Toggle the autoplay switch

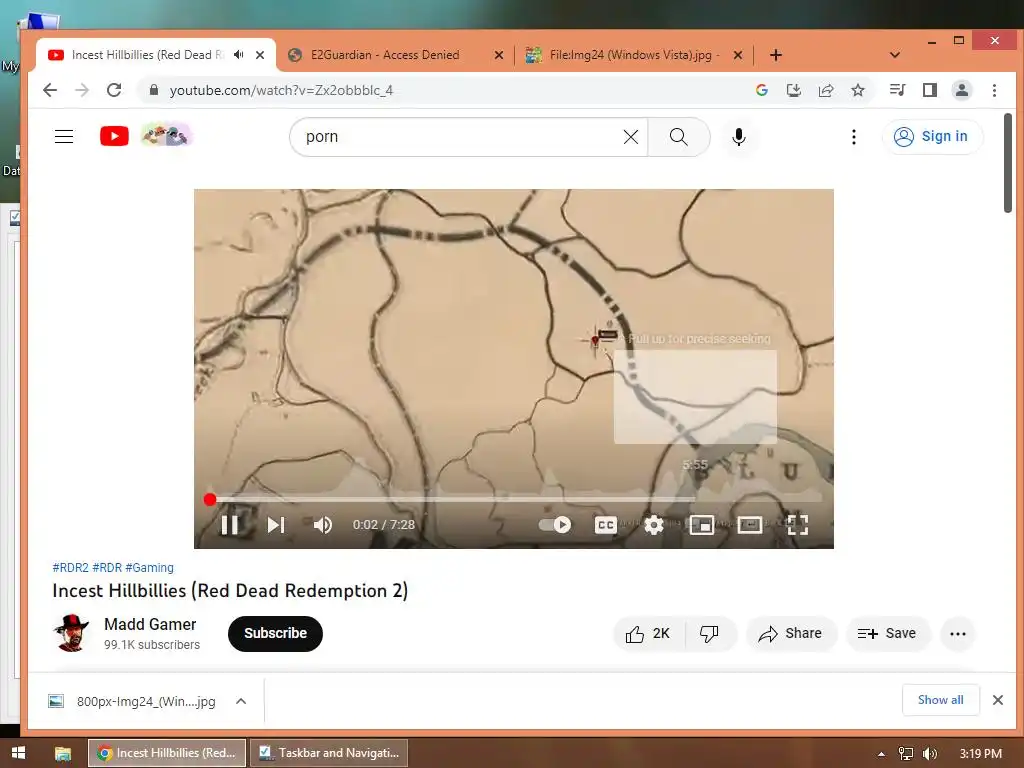pyautogui.click(x=554, y=524)
